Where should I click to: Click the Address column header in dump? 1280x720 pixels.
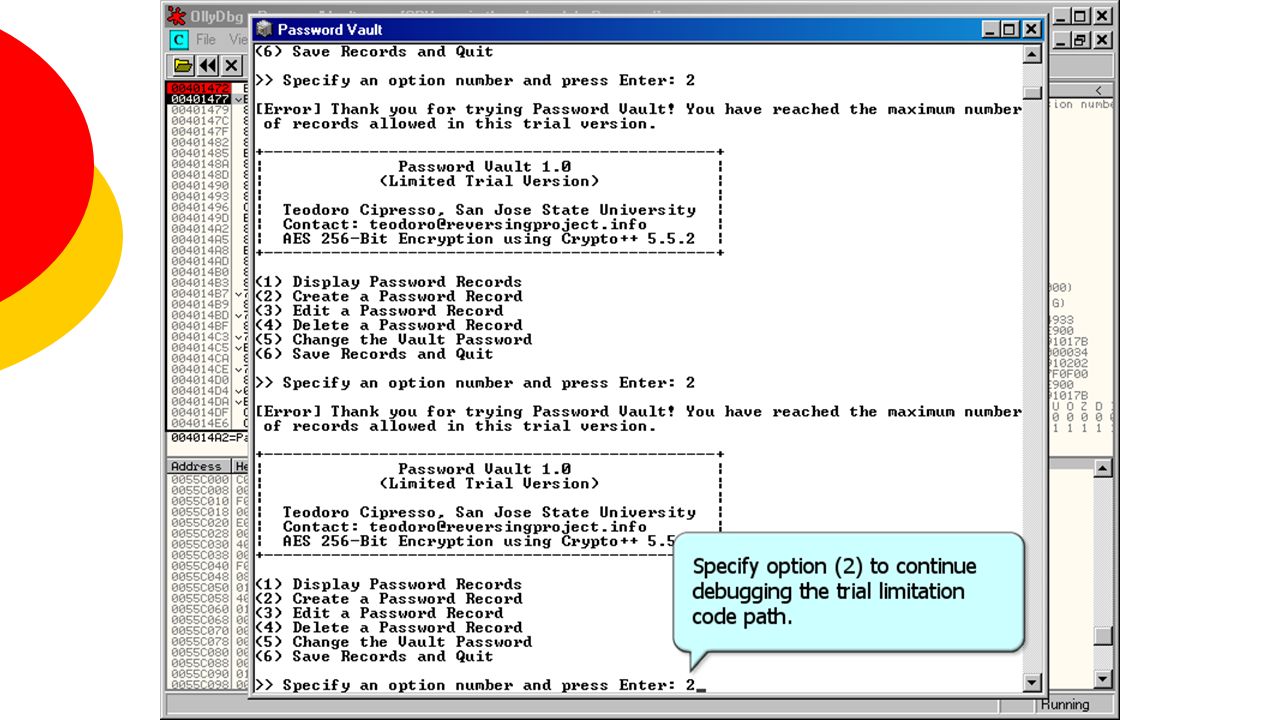click(x=198, y=467)
